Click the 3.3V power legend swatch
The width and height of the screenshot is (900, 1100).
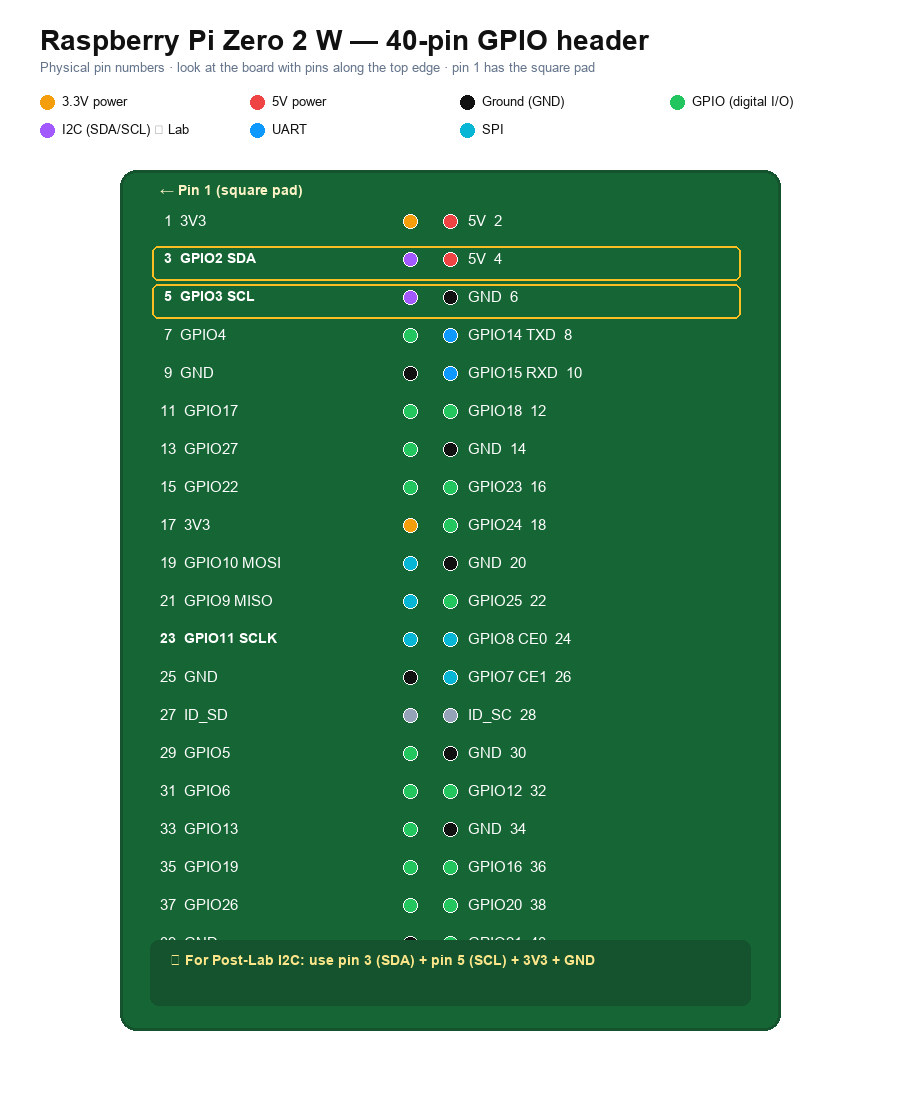tap(47, 102)
